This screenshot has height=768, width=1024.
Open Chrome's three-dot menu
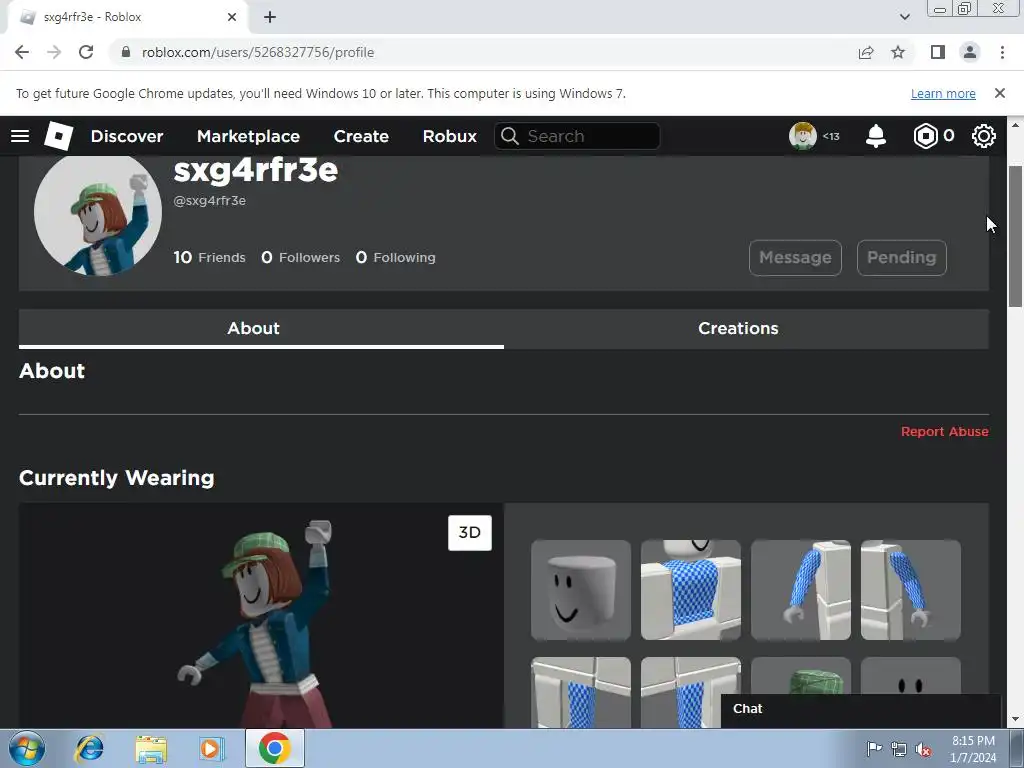click(x=1002, y=52)
